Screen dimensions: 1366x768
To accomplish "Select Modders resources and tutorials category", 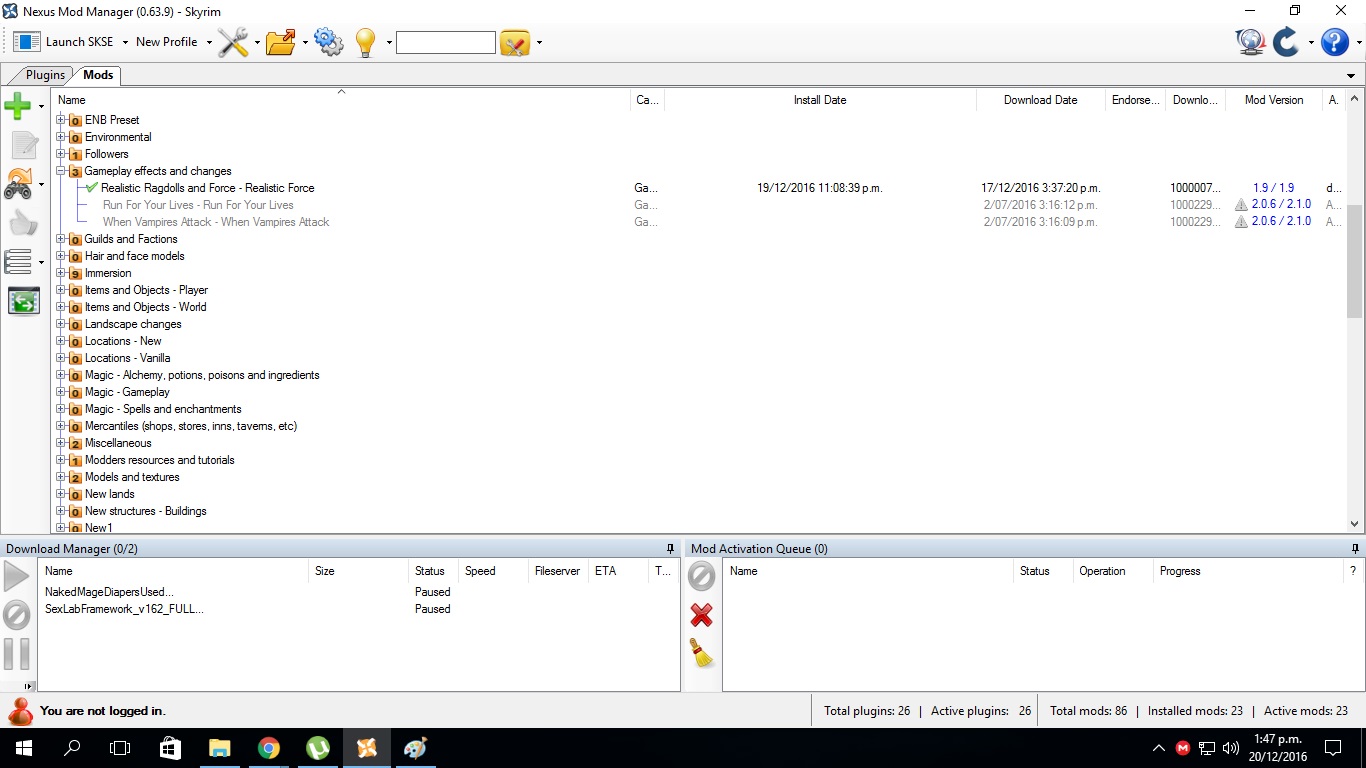I will [x=159, y=460].
